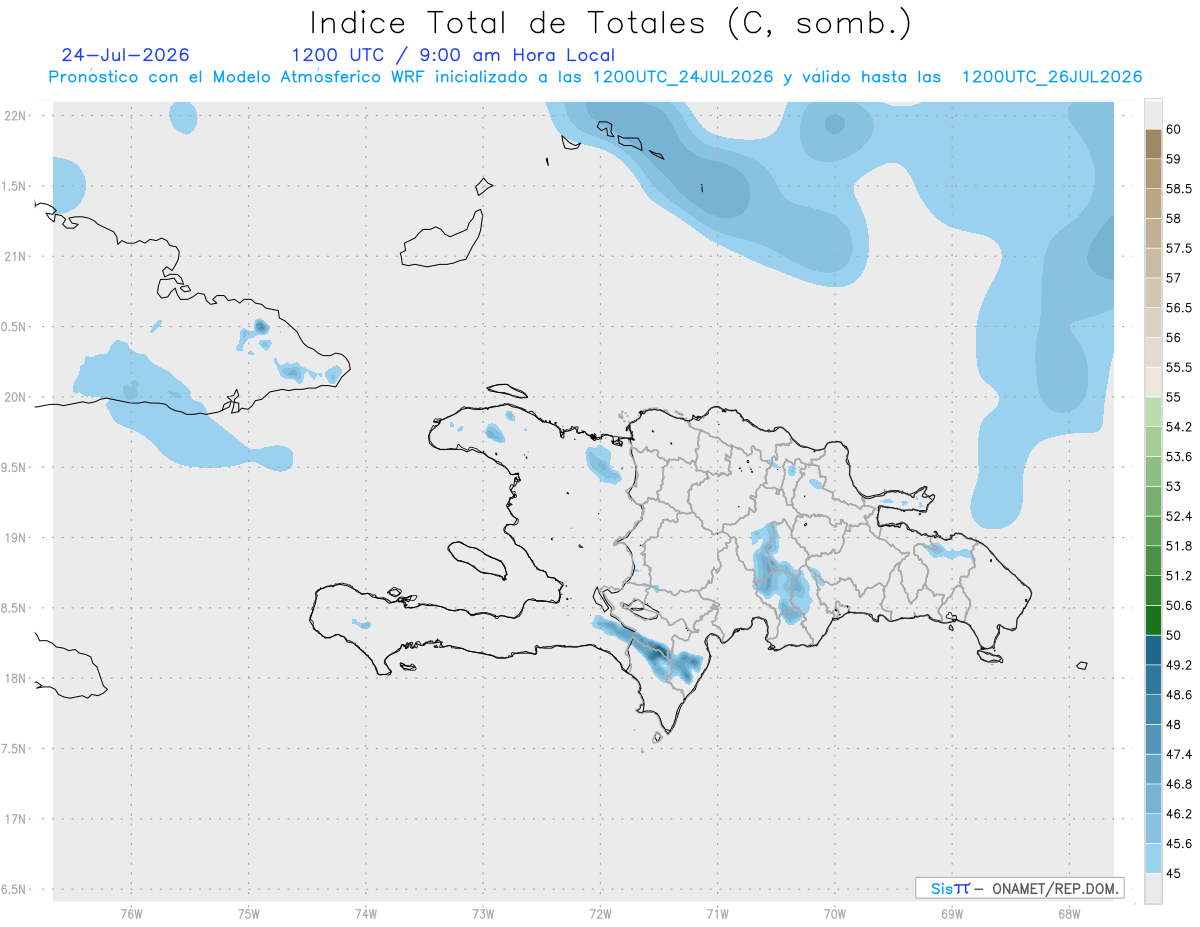The height and width of the screenshot is (927, 1200).
Task: Pick the light blue swatch between 45 and 45.6
Action: click(1153, 859)
